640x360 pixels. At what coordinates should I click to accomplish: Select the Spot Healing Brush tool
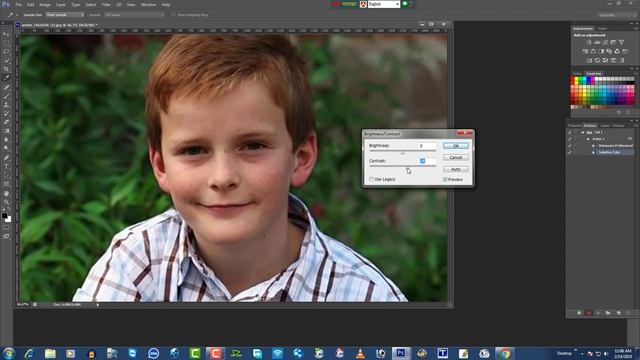(6, 87)
